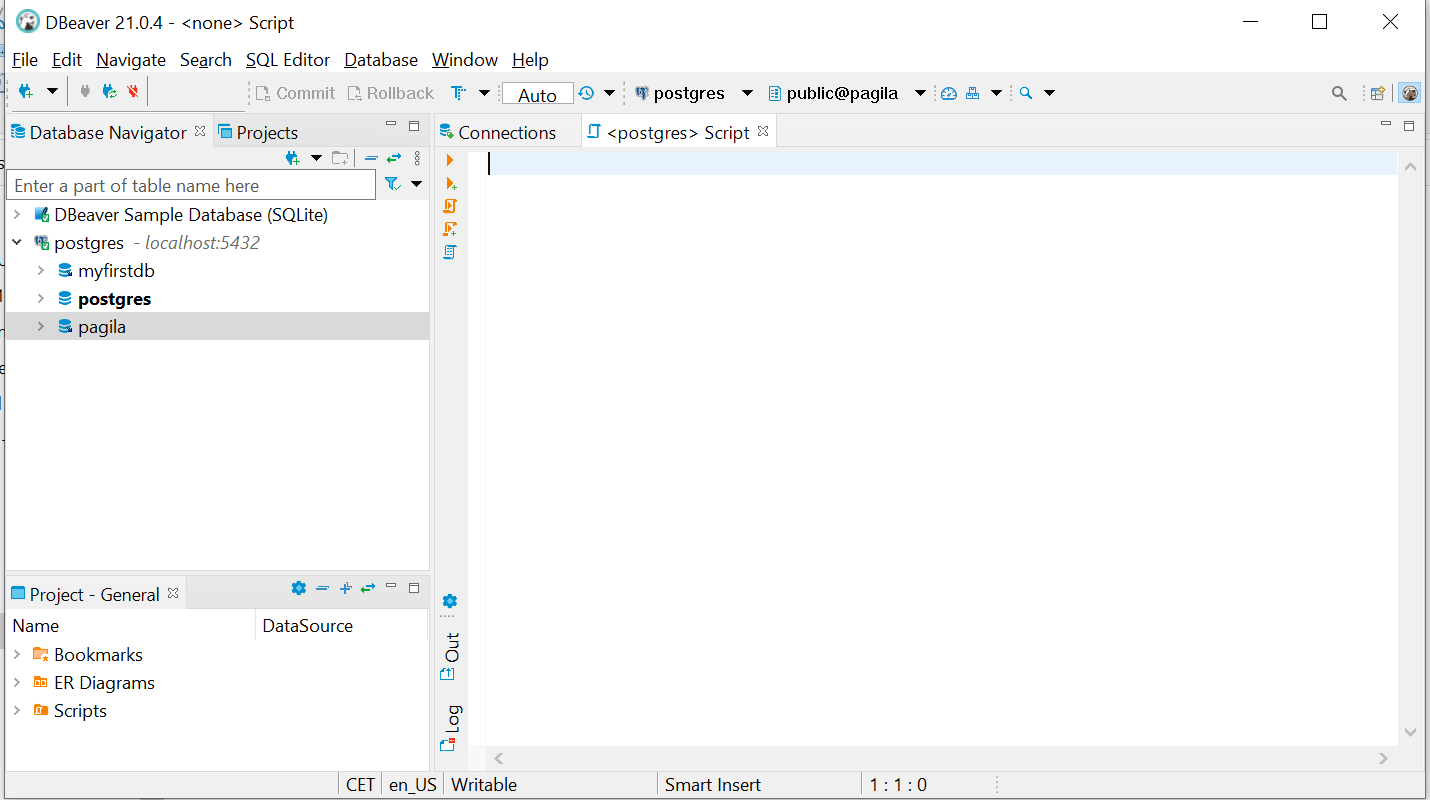Toggle the Log panel
The height and width of the screenshot is (800, 1430).
[450, 728]
